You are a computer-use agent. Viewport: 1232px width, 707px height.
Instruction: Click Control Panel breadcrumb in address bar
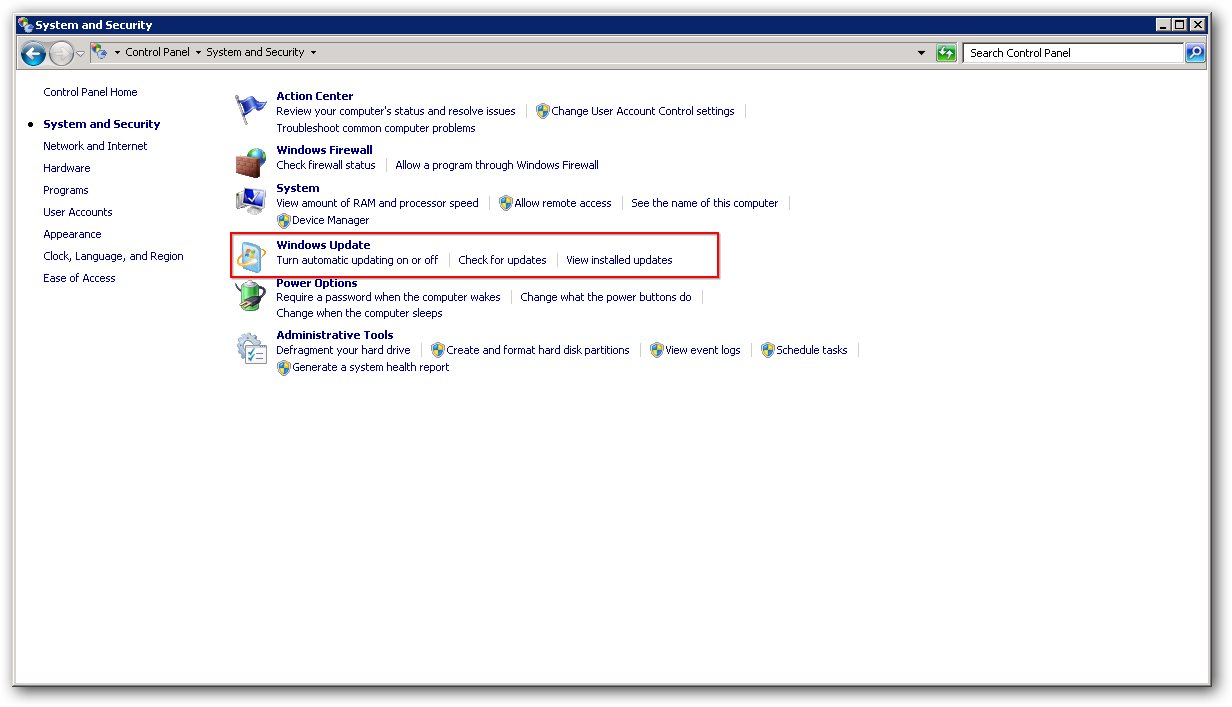pos(157,52)
